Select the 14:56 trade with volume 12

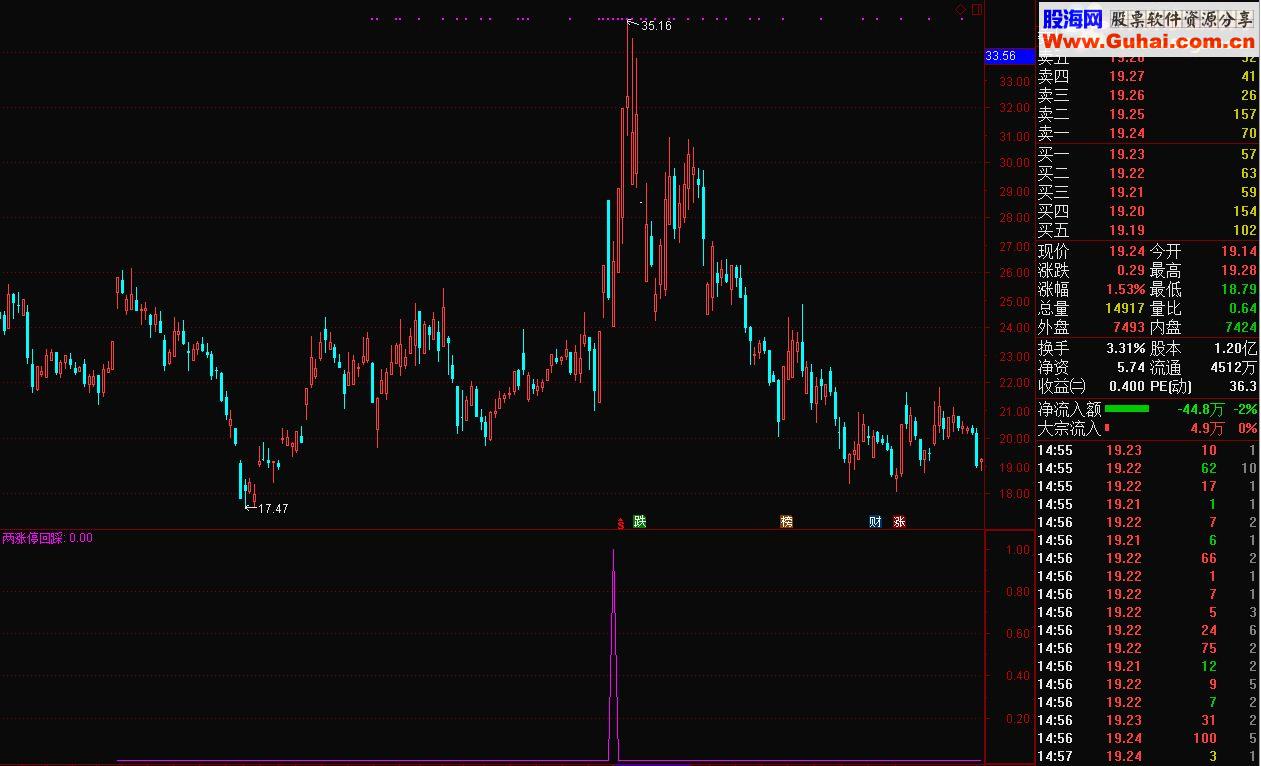click(x=1148, y=666)
